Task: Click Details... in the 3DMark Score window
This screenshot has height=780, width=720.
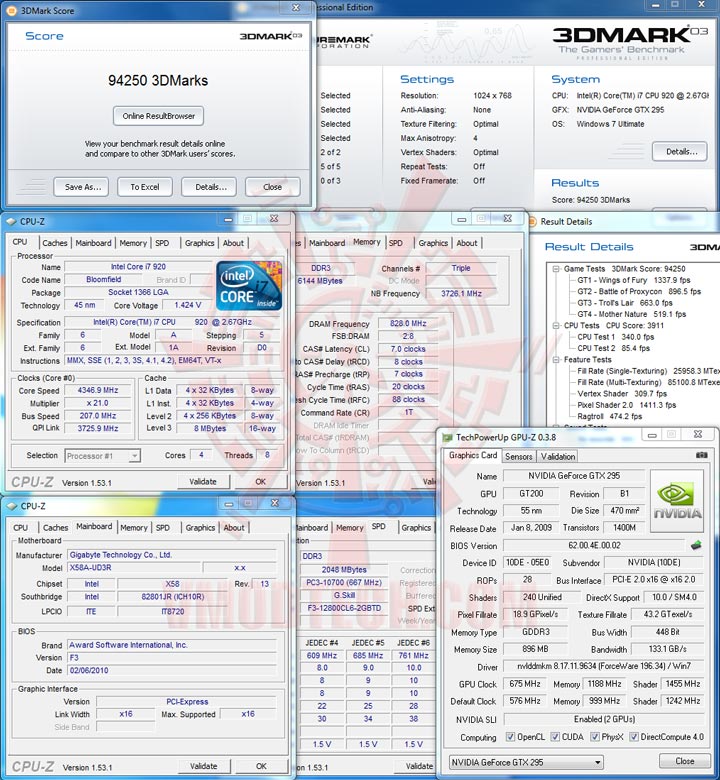Action: (x=210, y=187)
